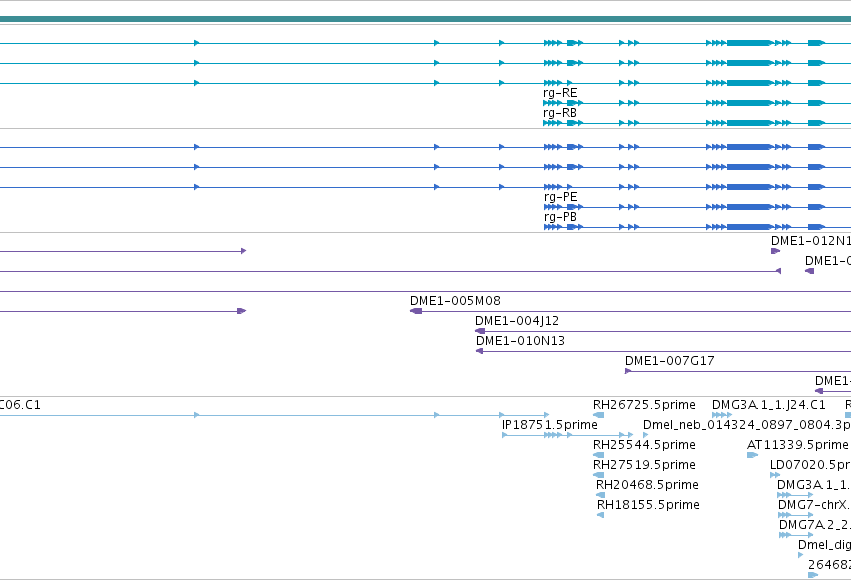The image size is (851, 580).
Task: Select the start arrow glyph of DME1-007G17
Action: pyautogui.click(x=628, y=371)
